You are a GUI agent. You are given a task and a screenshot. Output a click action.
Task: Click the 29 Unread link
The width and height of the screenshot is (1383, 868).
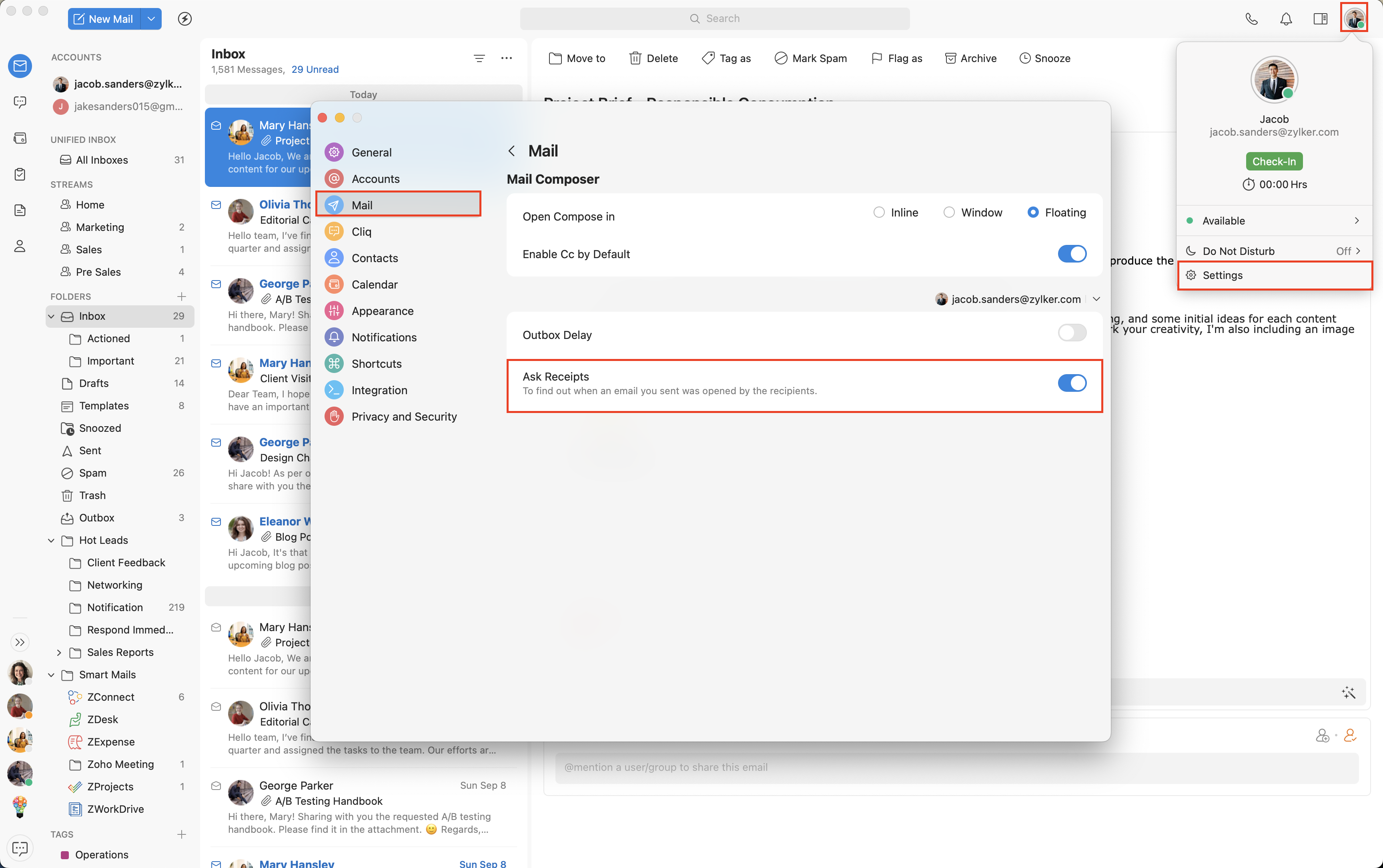(315, 70)
